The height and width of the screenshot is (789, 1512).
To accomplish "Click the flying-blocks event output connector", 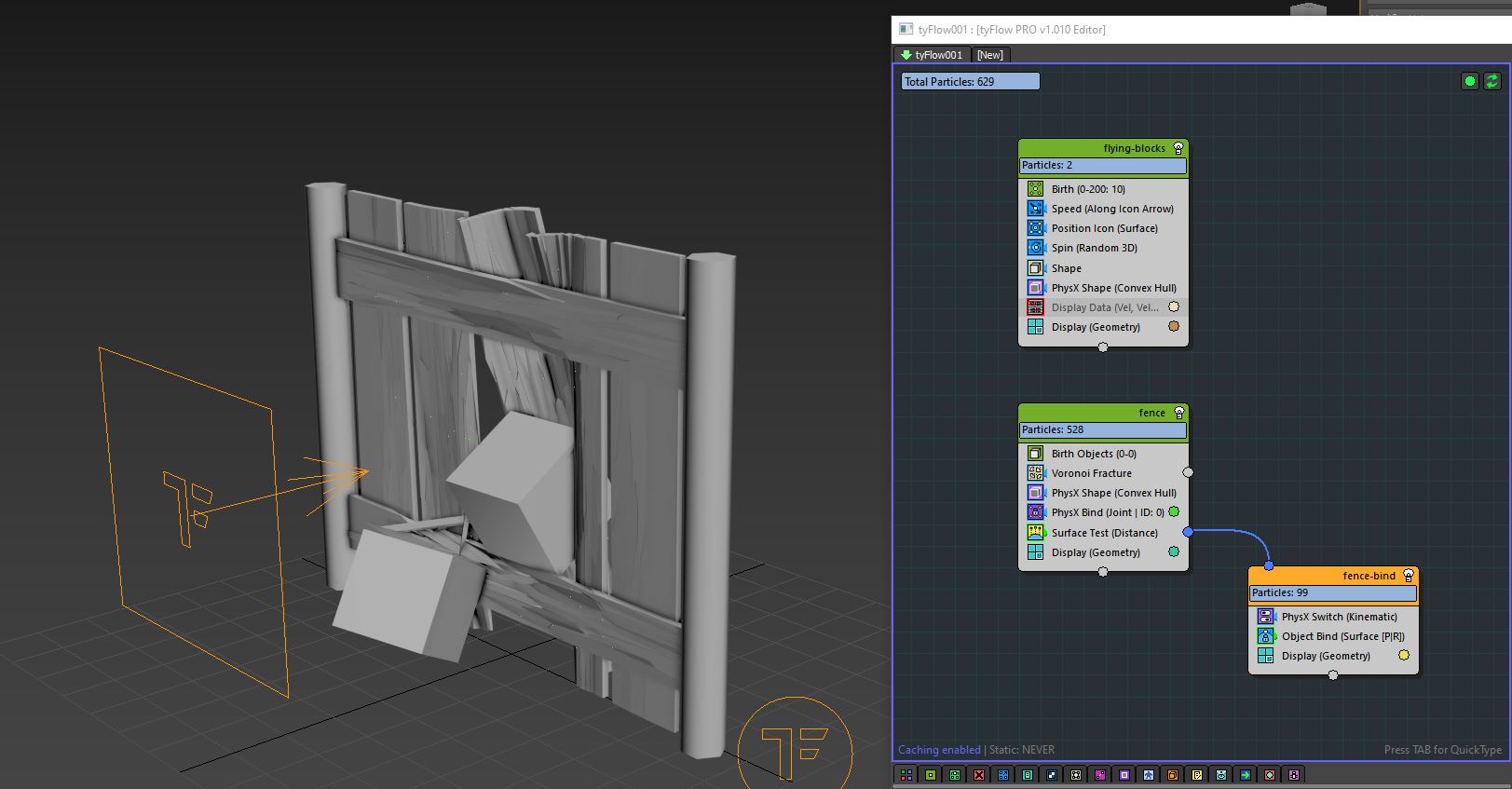I will pyautogui.click(x=1103, y=347).
